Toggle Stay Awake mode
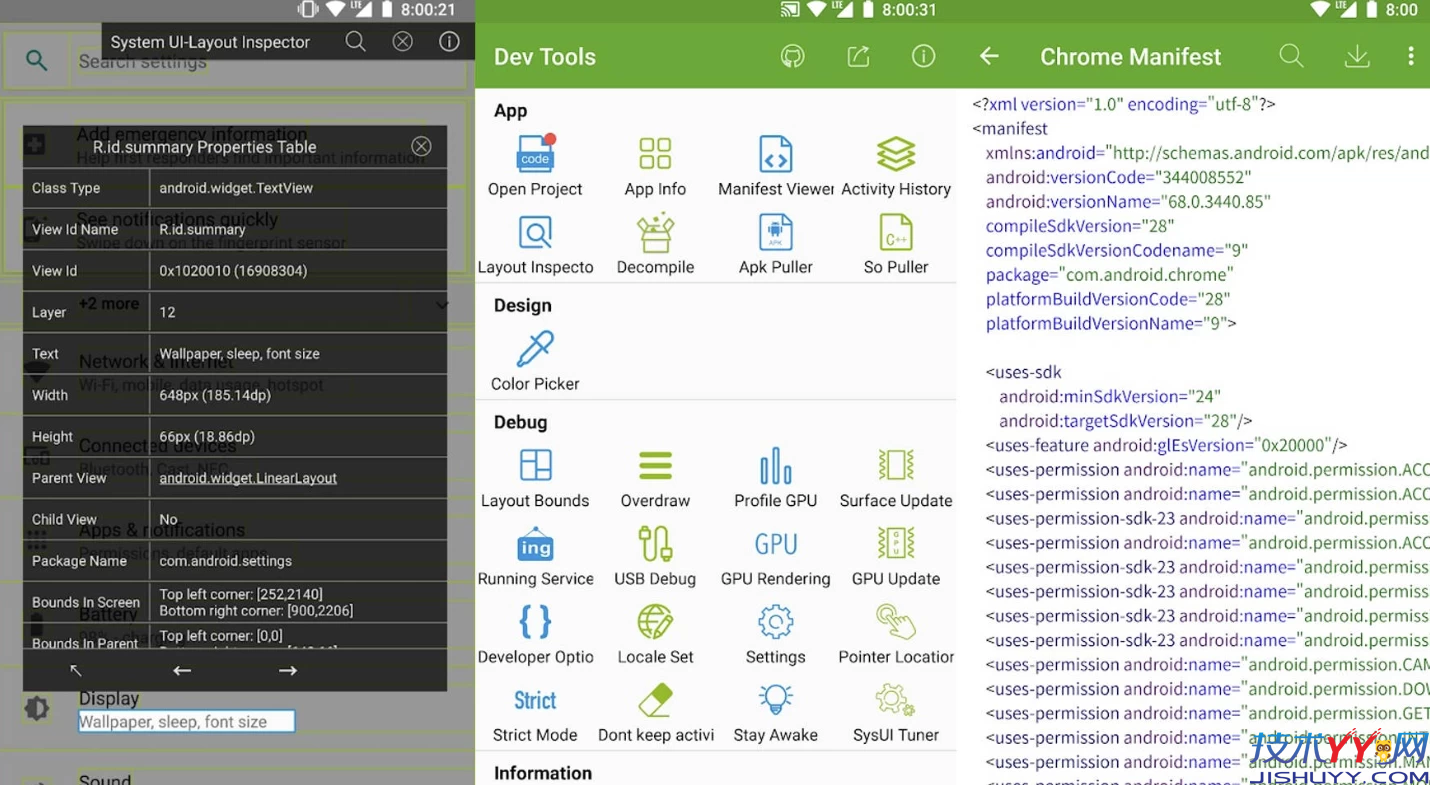The height and width of the screenshot is (785, 1430). point(775,710)
